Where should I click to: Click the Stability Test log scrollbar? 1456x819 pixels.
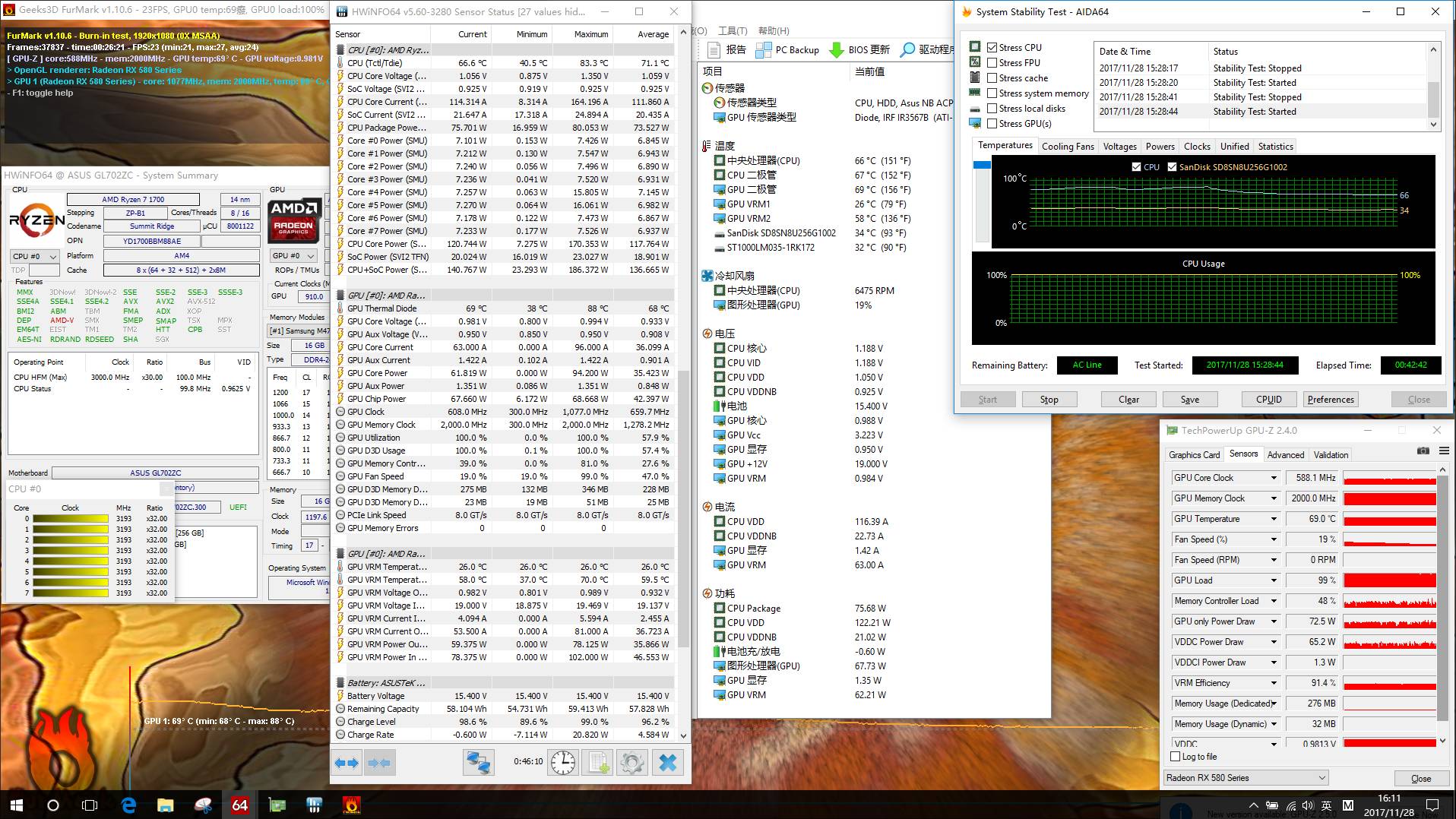point(1433,87)
